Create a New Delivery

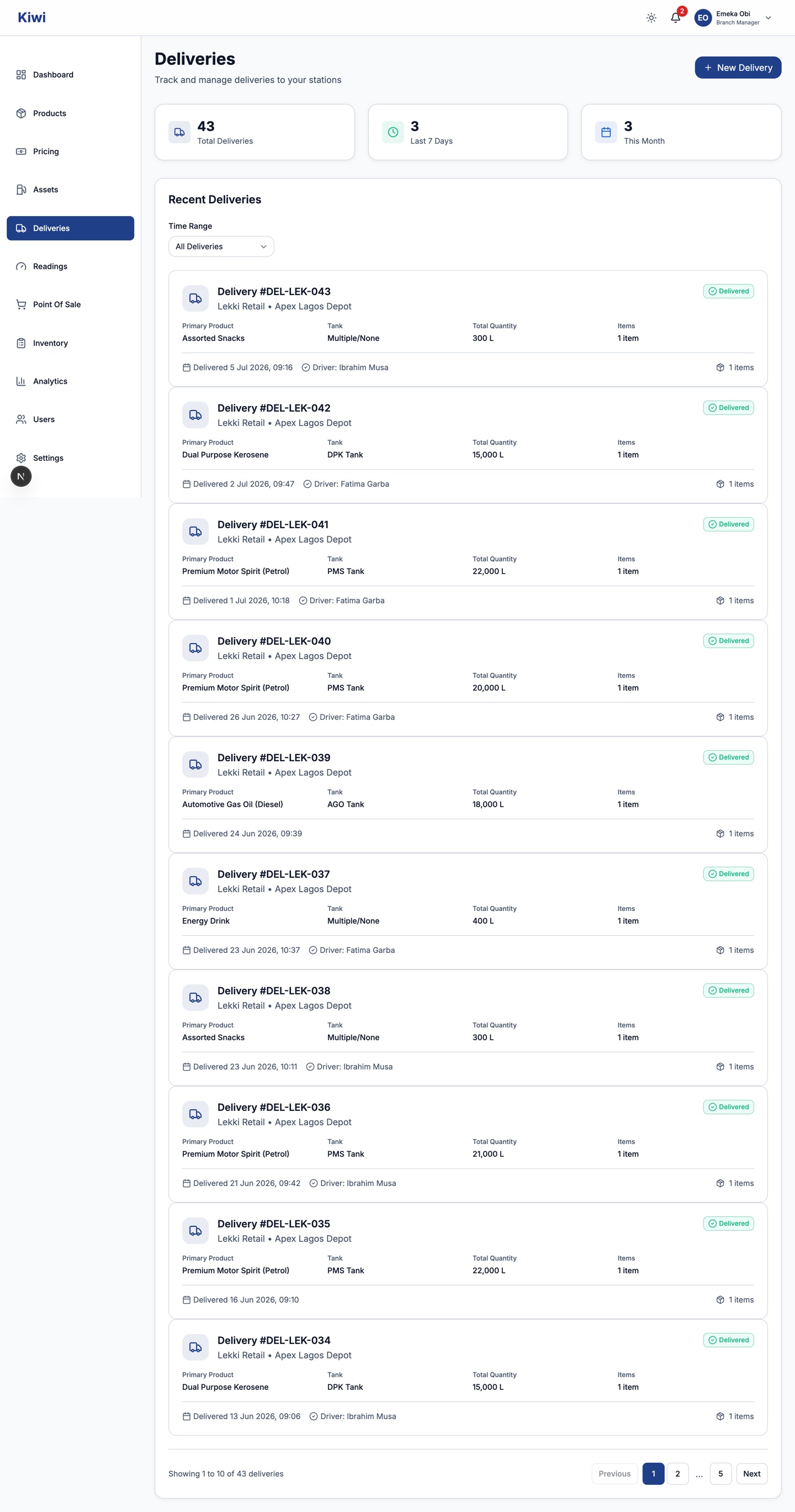coord(738,67)
